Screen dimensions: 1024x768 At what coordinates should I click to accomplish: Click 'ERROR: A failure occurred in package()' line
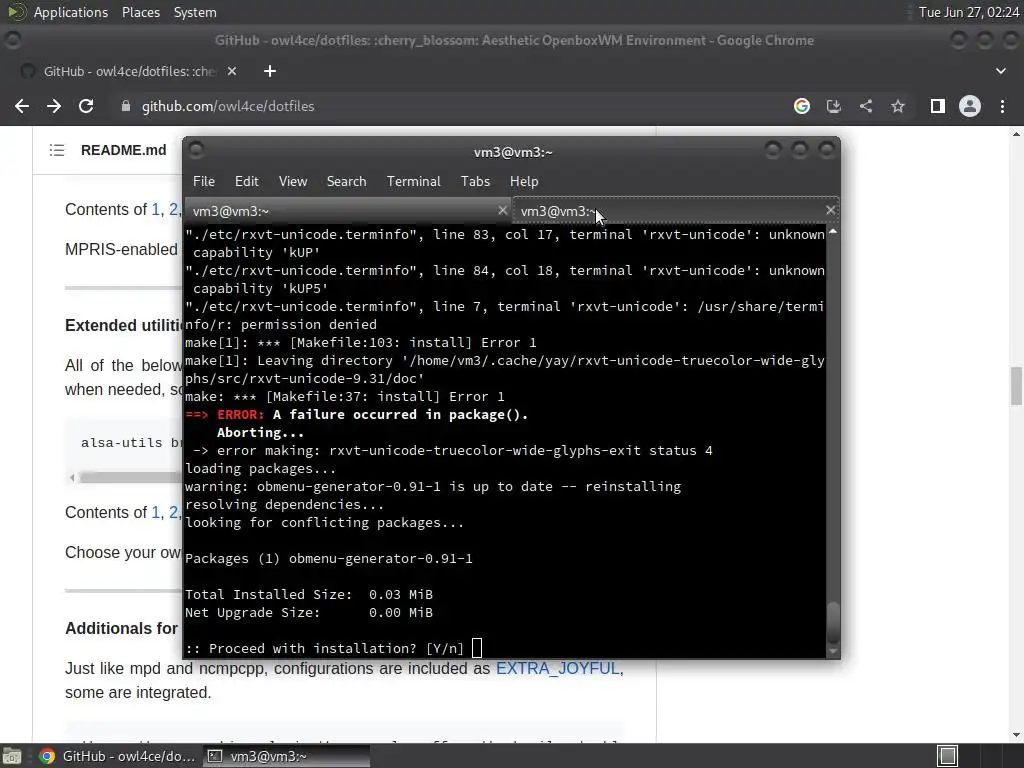357,415
